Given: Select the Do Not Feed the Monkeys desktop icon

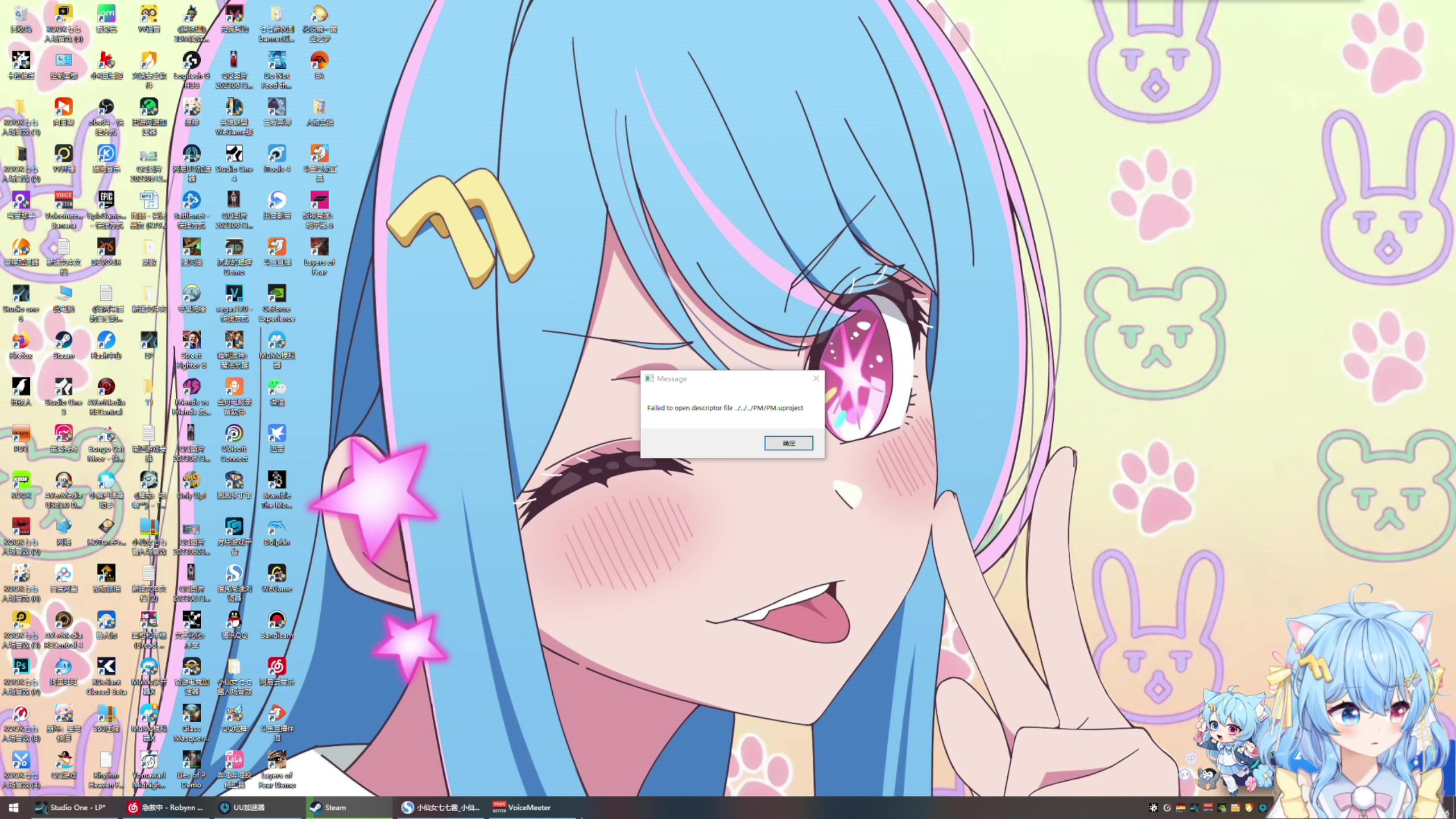Looking at the screenshot, I should 277,71.
